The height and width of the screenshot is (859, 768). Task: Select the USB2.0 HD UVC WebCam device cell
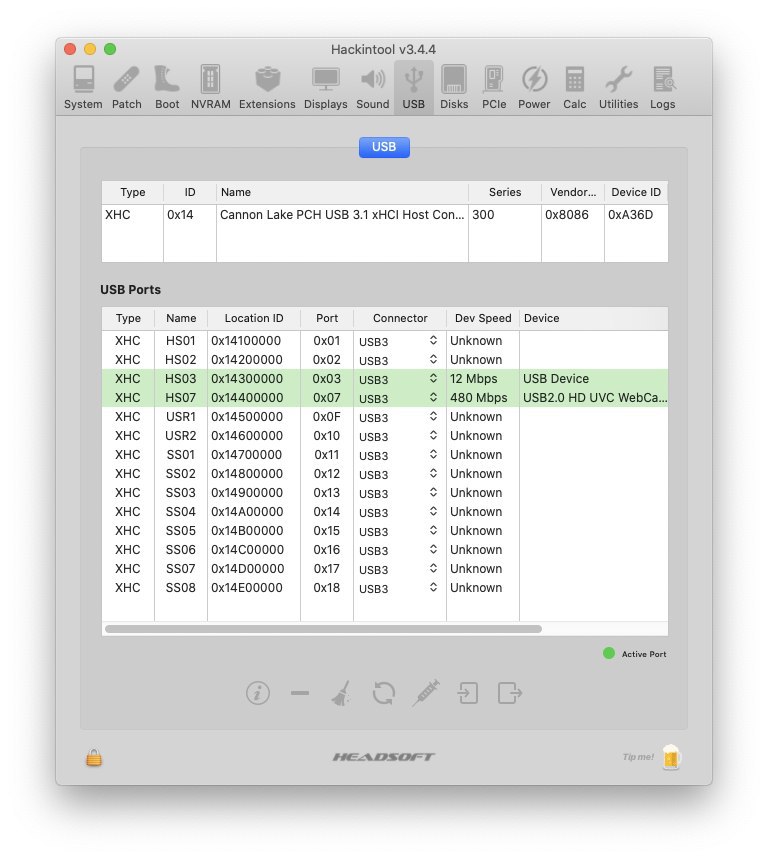[x=595, y=398]
